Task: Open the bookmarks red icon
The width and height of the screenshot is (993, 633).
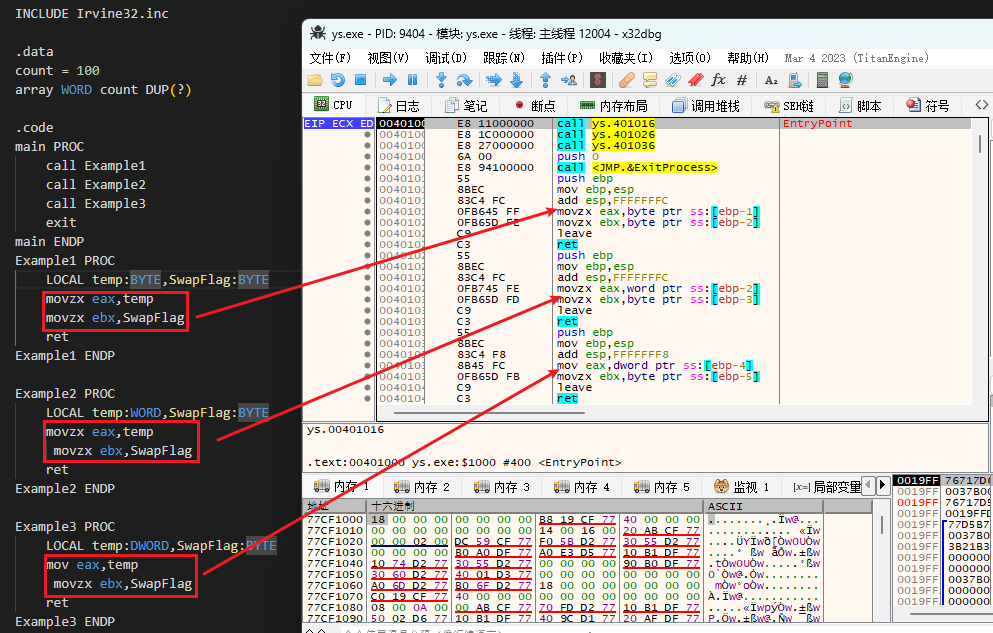Action: coord(695,80)
